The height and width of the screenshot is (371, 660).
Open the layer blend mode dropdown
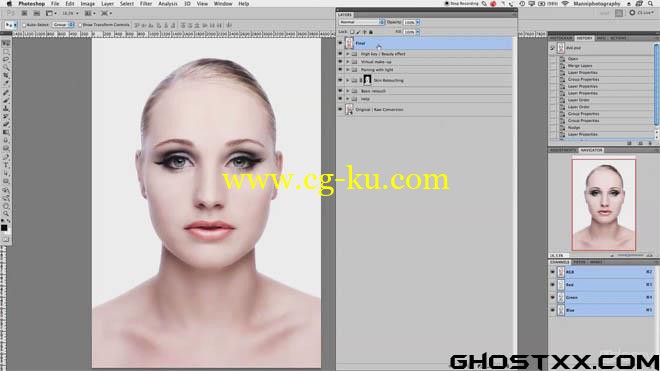click(x=362, y=22)
